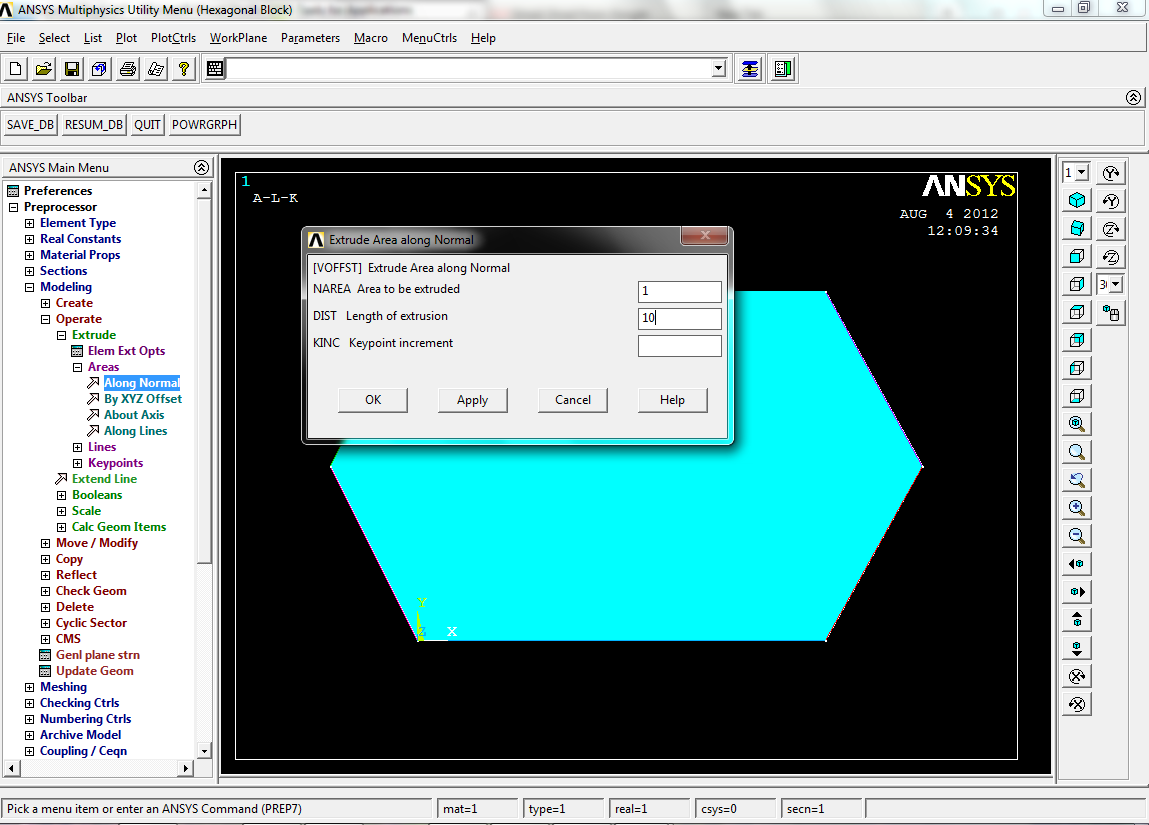Click the zoom in icon on right toolbar

tap(1076, 507)
